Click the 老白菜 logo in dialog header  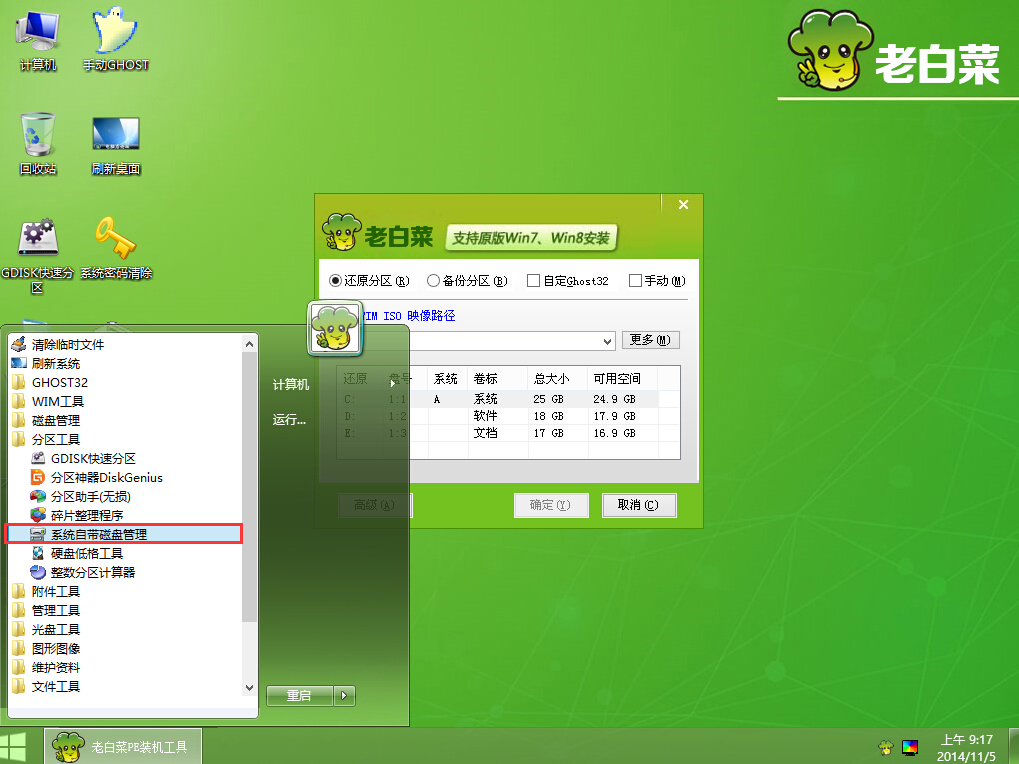pos(378,233)
